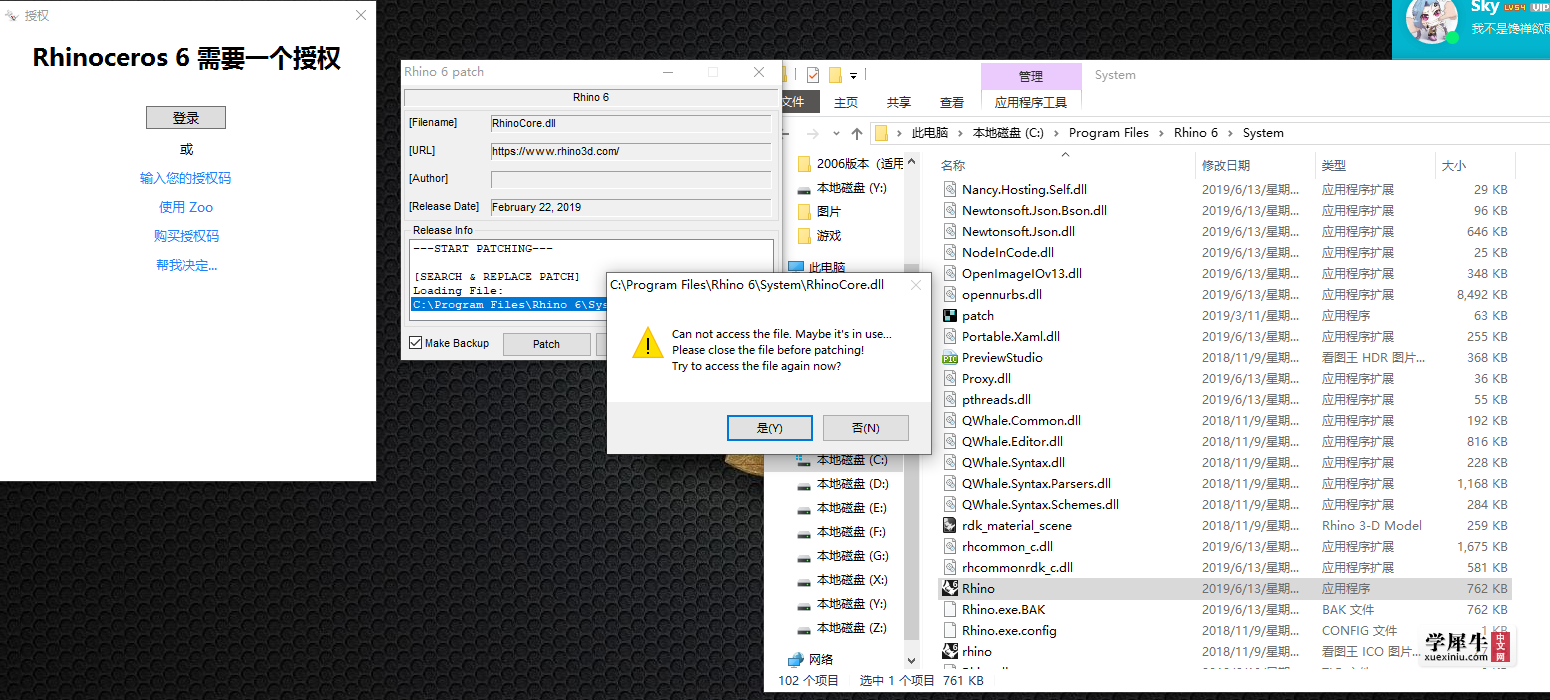Click the New Folder icon in quick access toolbar

pos(834,75)
